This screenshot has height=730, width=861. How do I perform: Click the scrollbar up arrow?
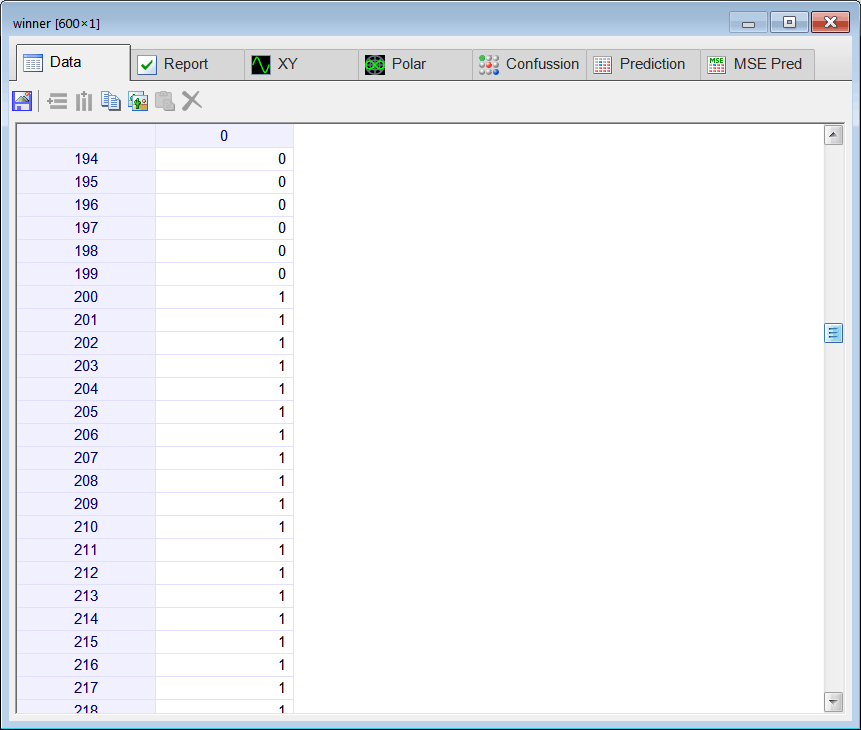click(x=834, y=135)
